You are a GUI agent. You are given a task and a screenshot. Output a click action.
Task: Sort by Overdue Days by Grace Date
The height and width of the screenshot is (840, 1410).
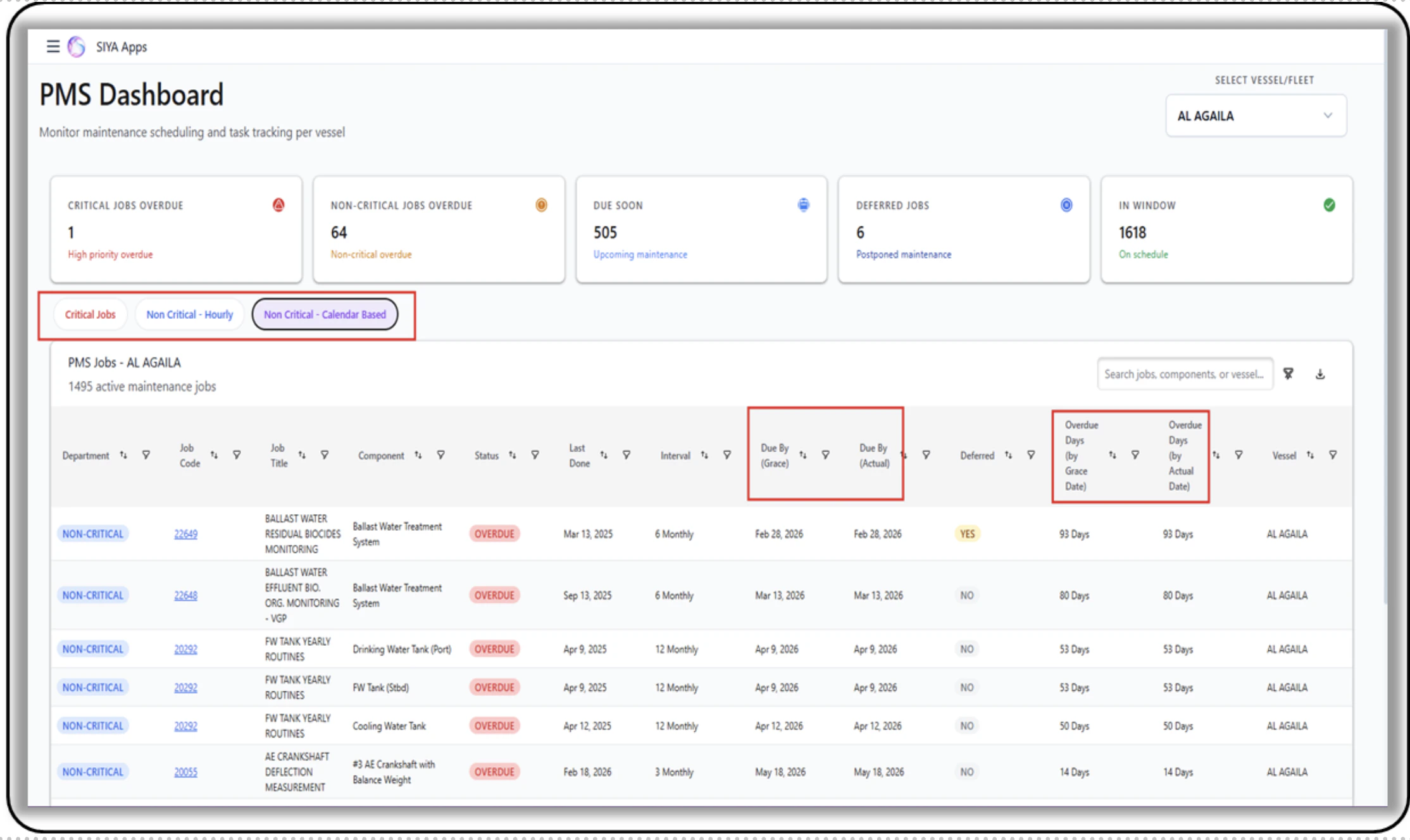click(x=1113, y=455)
